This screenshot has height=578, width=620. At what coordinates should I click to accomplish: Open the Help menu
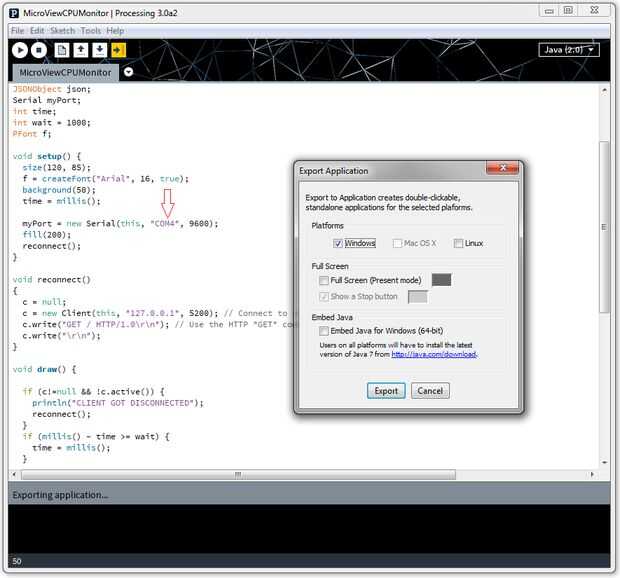coord(115,31)
